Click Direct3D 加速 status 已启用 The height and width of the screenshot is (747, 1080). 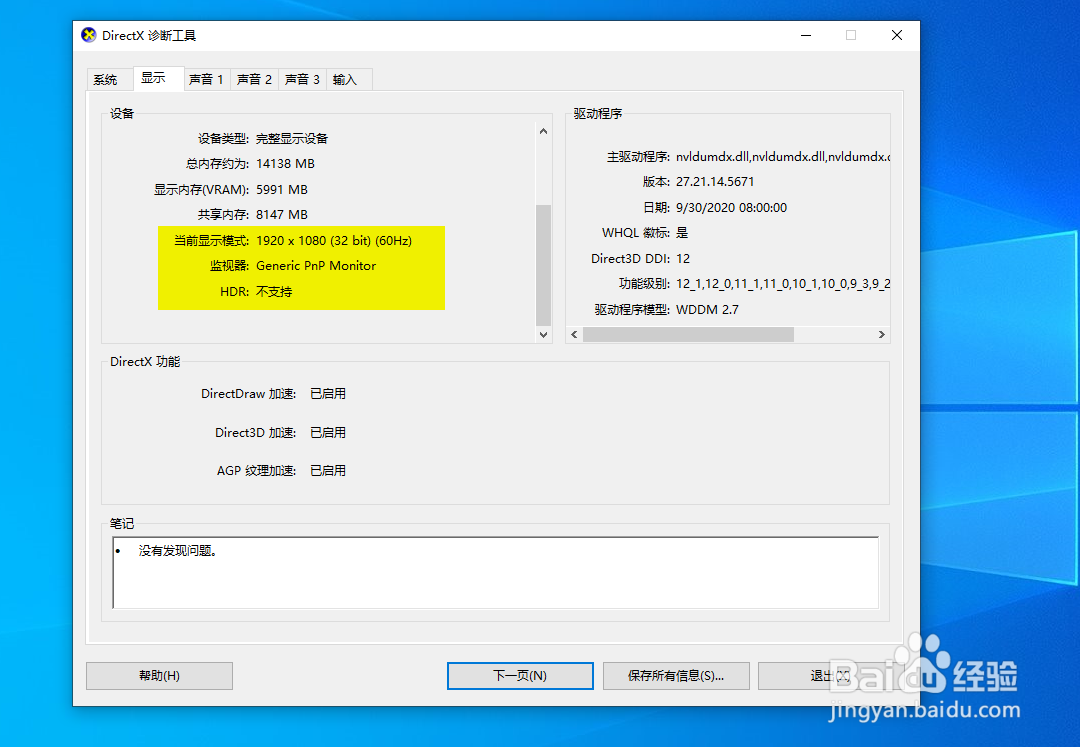[328, 433]
